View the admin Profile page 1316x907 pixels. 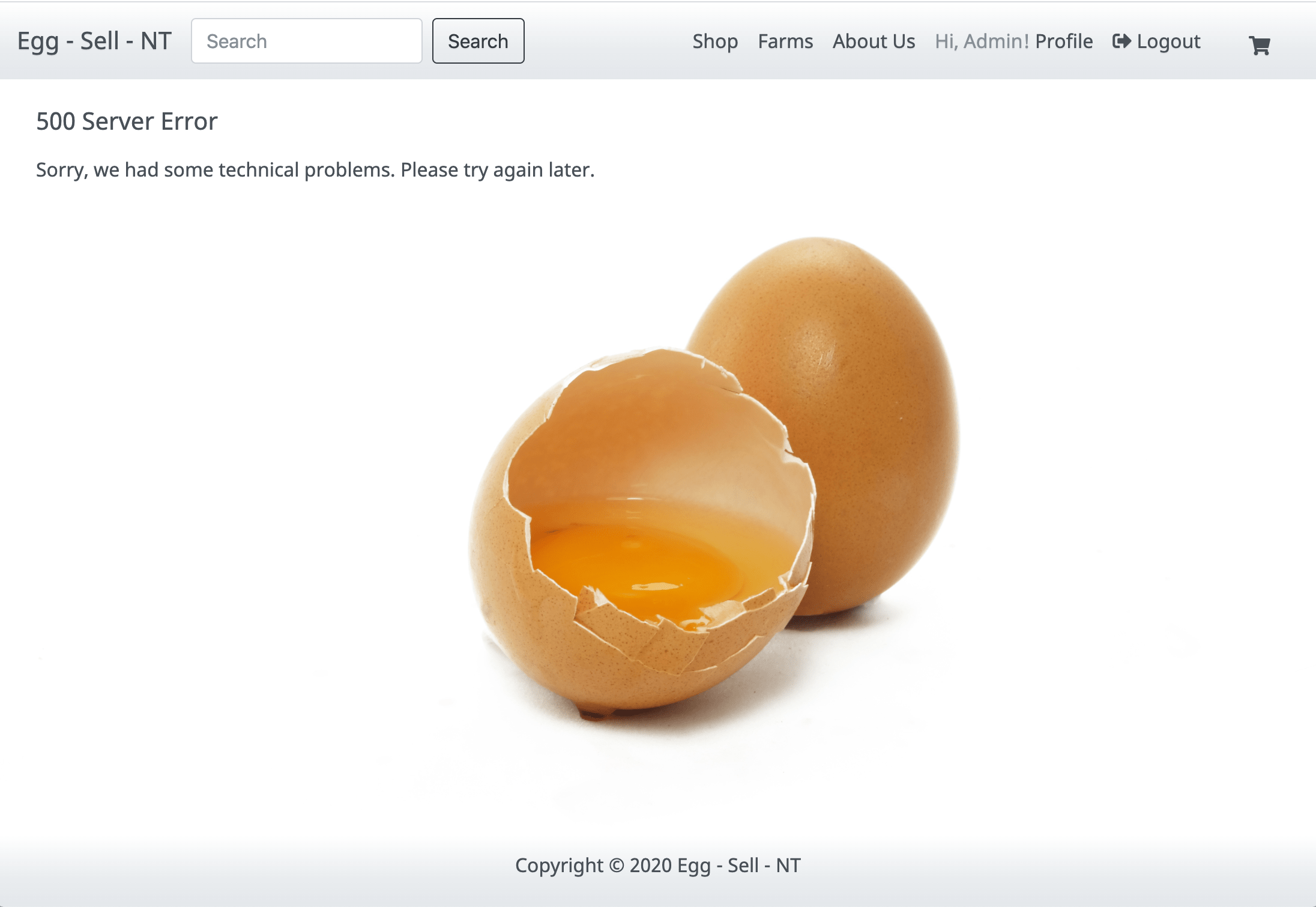click(1064, 41)
